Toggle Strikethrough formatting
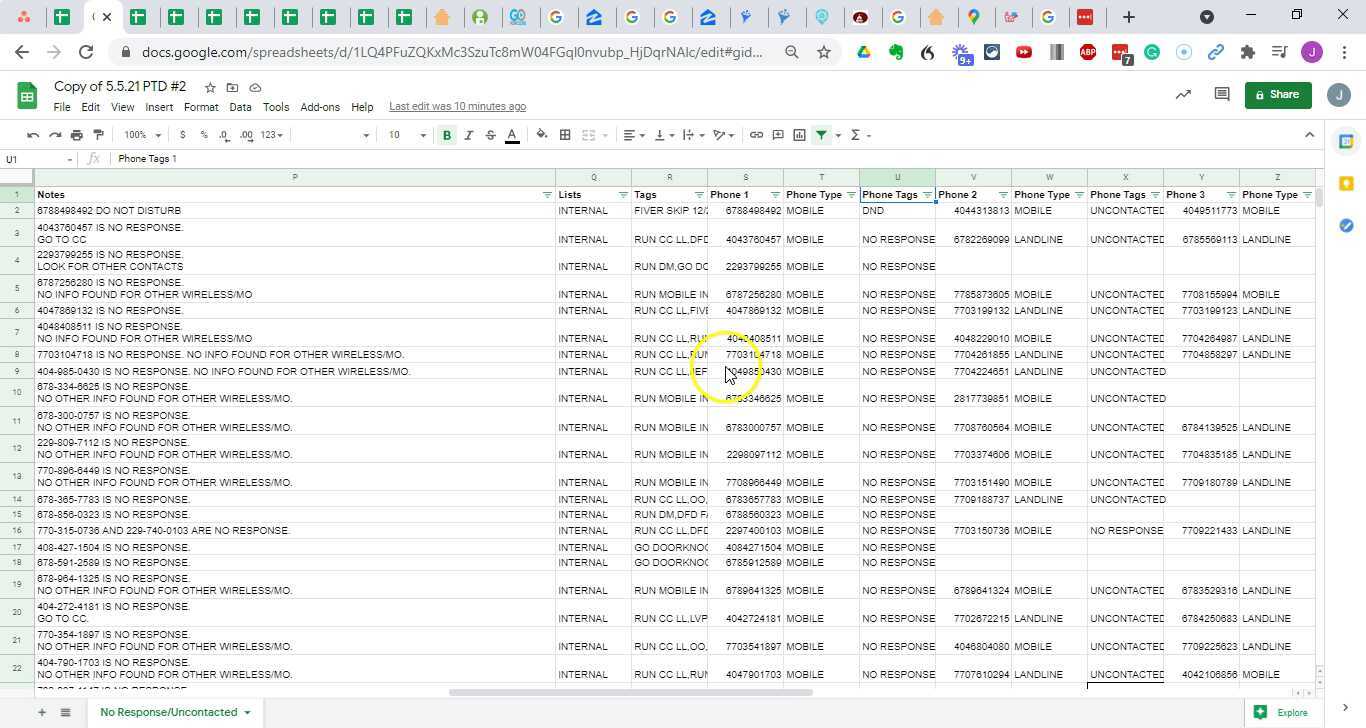Screen dimensions: 1366x728 click(x=490, y=135)
